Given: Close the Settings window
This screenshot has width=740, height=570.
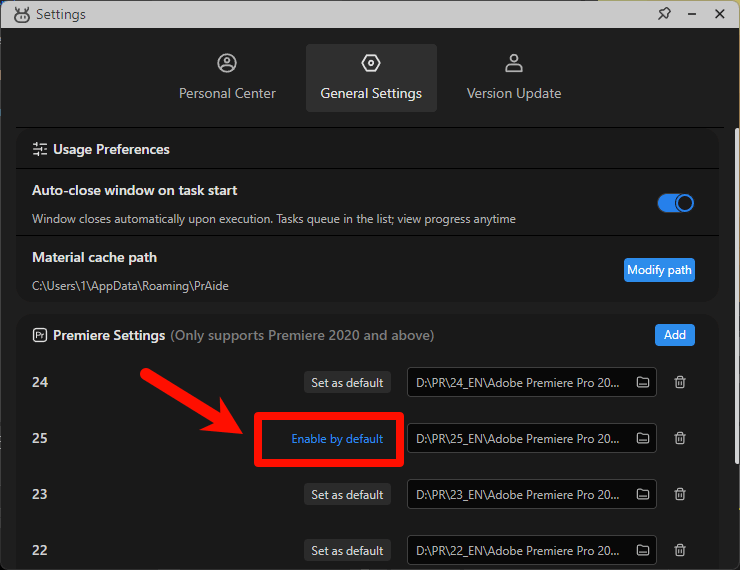Looking at the screenshot, I should coord(720,14).
